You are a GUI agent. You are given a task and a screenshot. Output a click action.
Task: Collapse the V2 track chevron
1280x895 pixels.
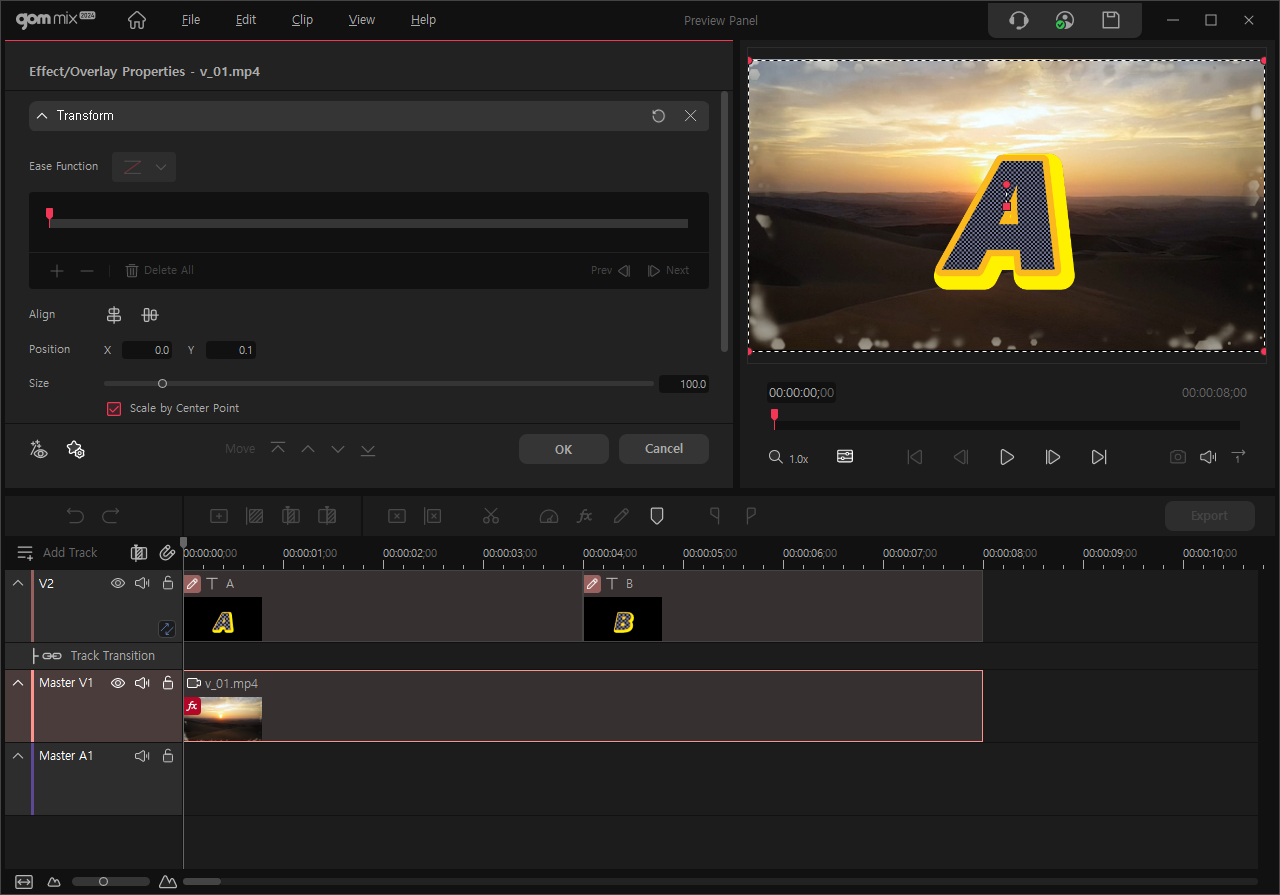(18, 583)
